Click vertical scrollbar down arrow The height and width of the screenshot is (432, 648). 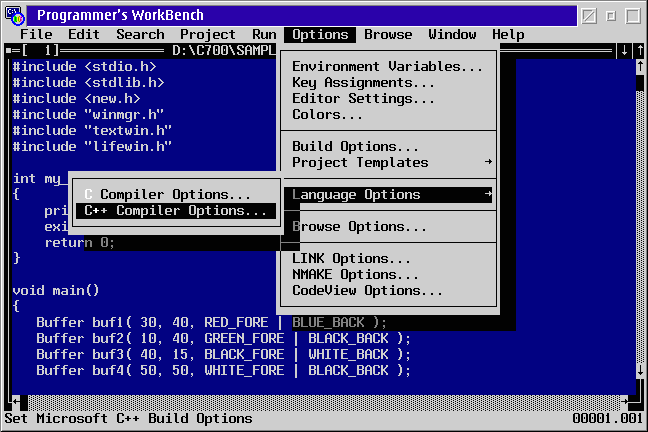point(640,370)
